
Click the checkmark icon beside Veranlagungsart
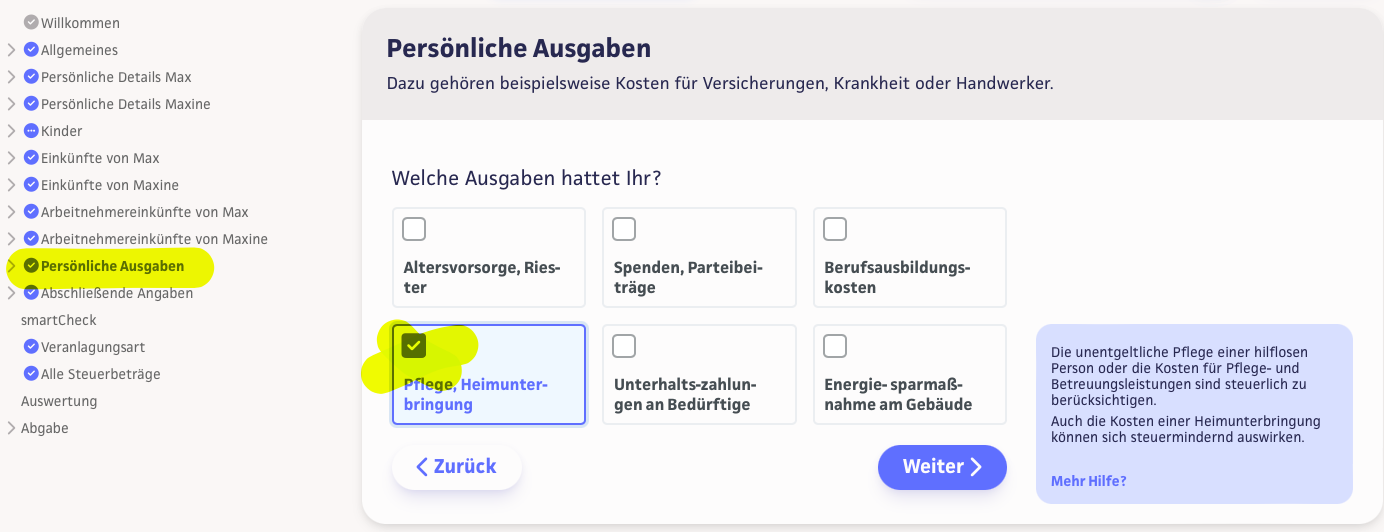(x=31, y=347)
